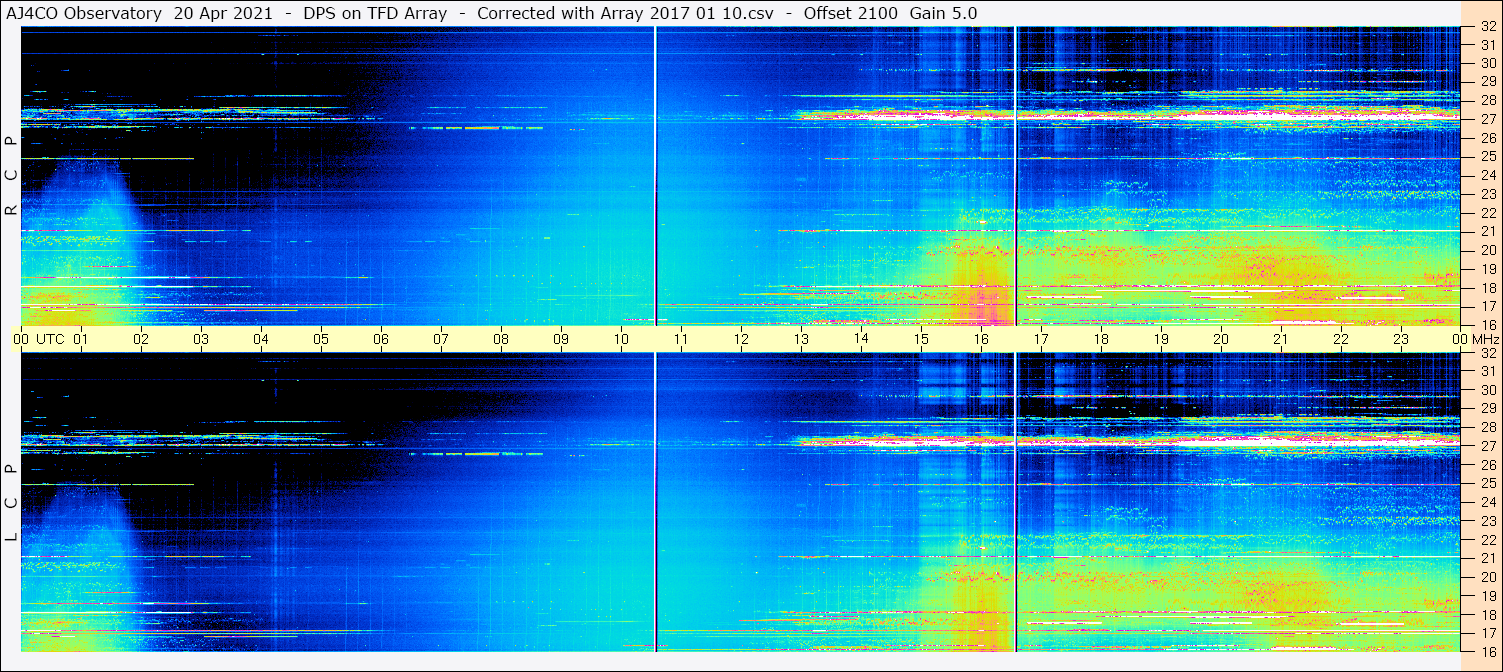Select the date 20 Apr 2021 in header
This screenshot has height=672, width=1503.
tap(222, 13)
